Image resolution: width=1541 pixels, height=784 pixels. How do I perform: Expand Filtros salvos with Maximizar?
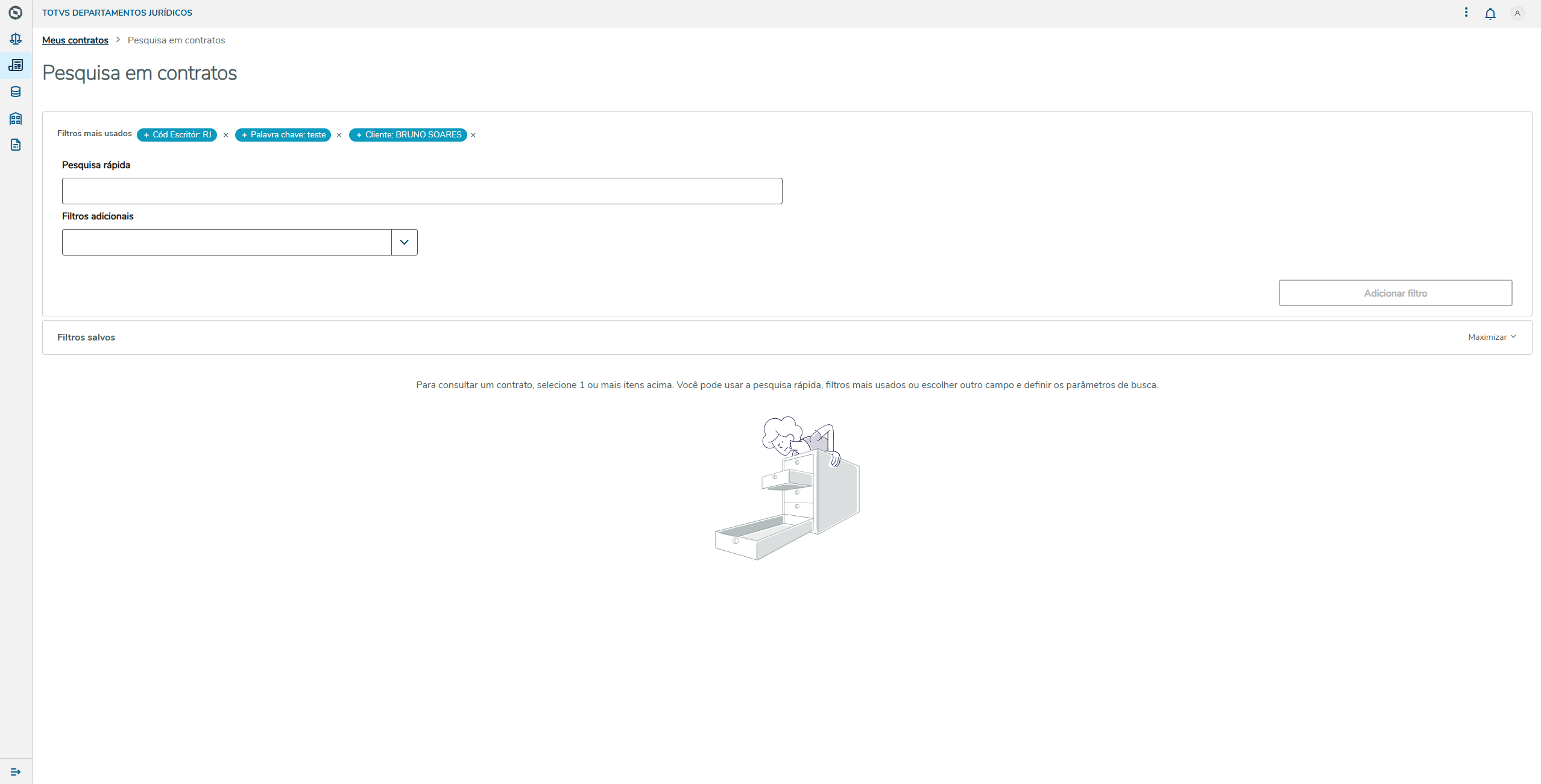pyautogui.click(x=1491, y=337)
